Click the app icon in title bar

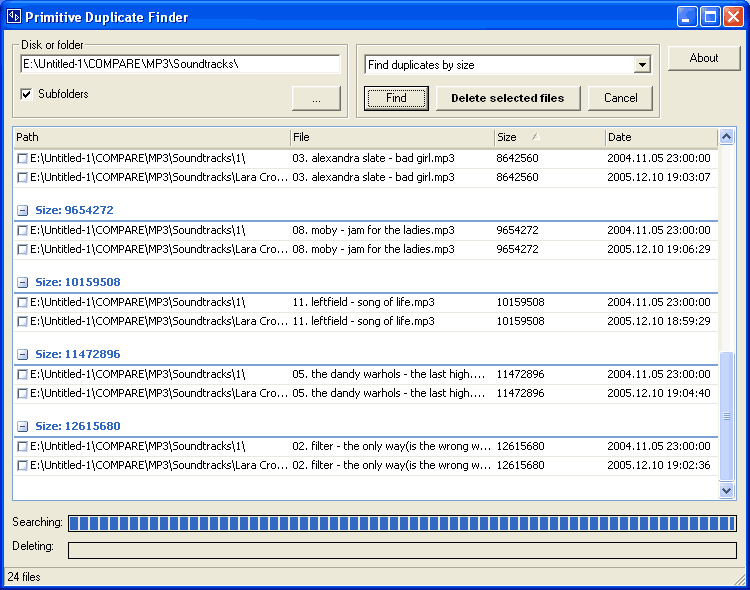[x=14, y=16]
